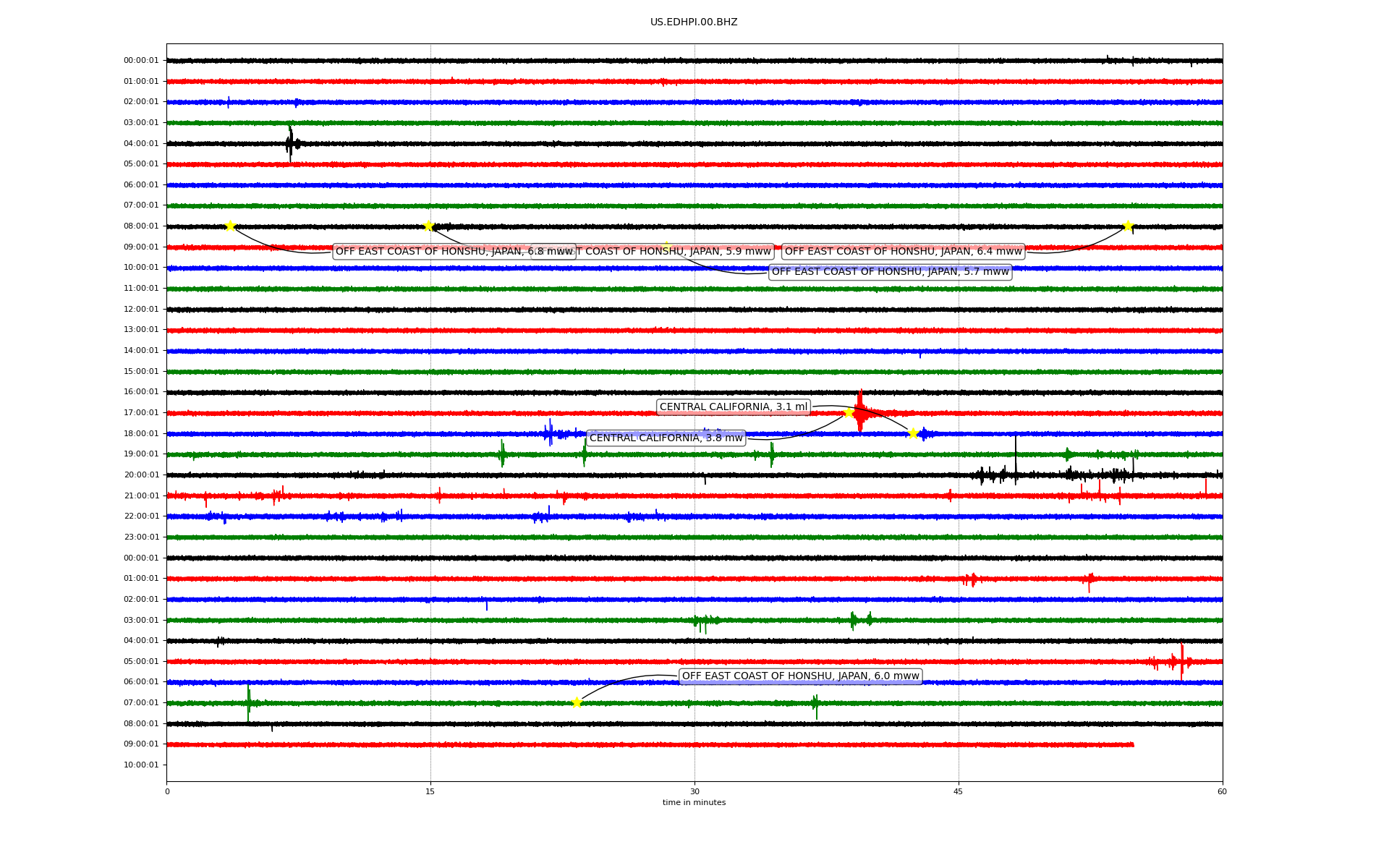Image resolution: width=1389 pixels, height=868 pixels.
Task: Click the Honshu Japan 6.8 mww annotation label
Action: (434, 252)
